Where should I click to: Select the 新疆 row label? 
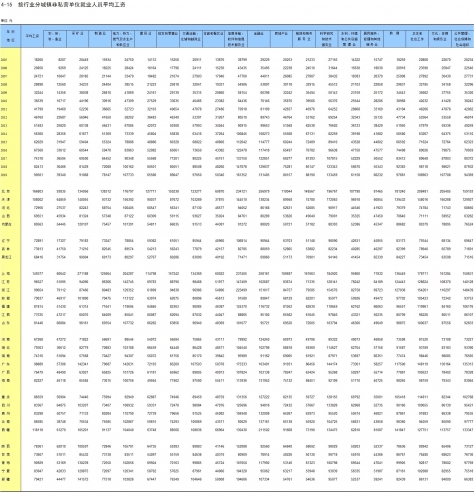click(6, 479)
